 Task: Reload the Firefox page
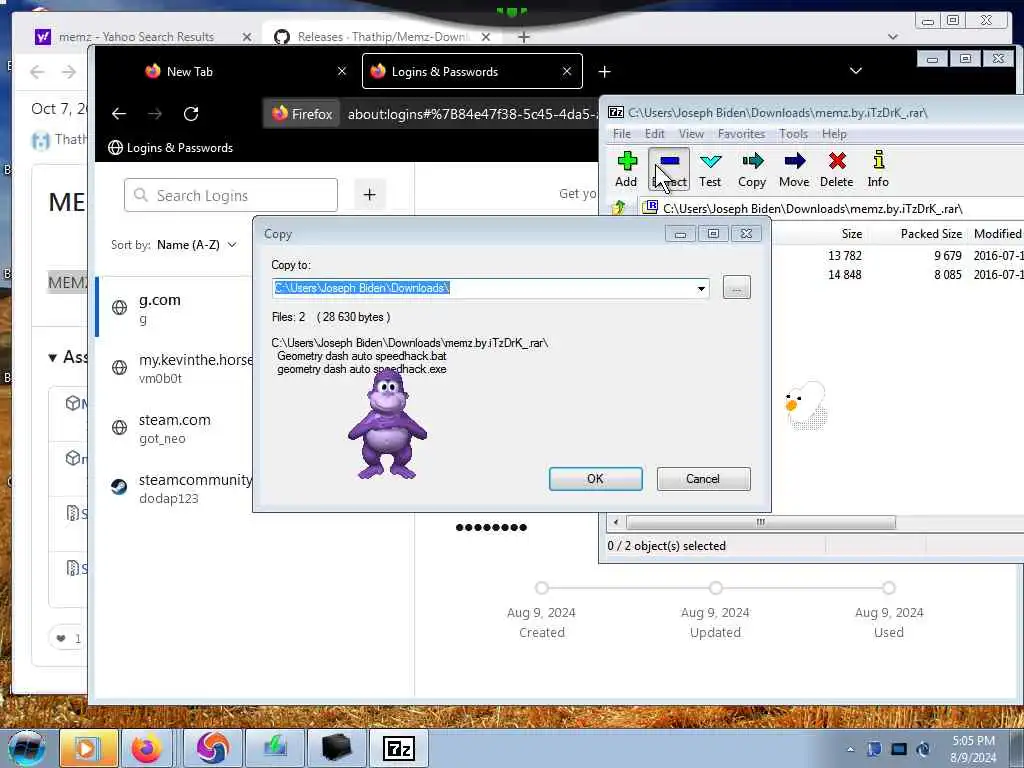(191, 114)
